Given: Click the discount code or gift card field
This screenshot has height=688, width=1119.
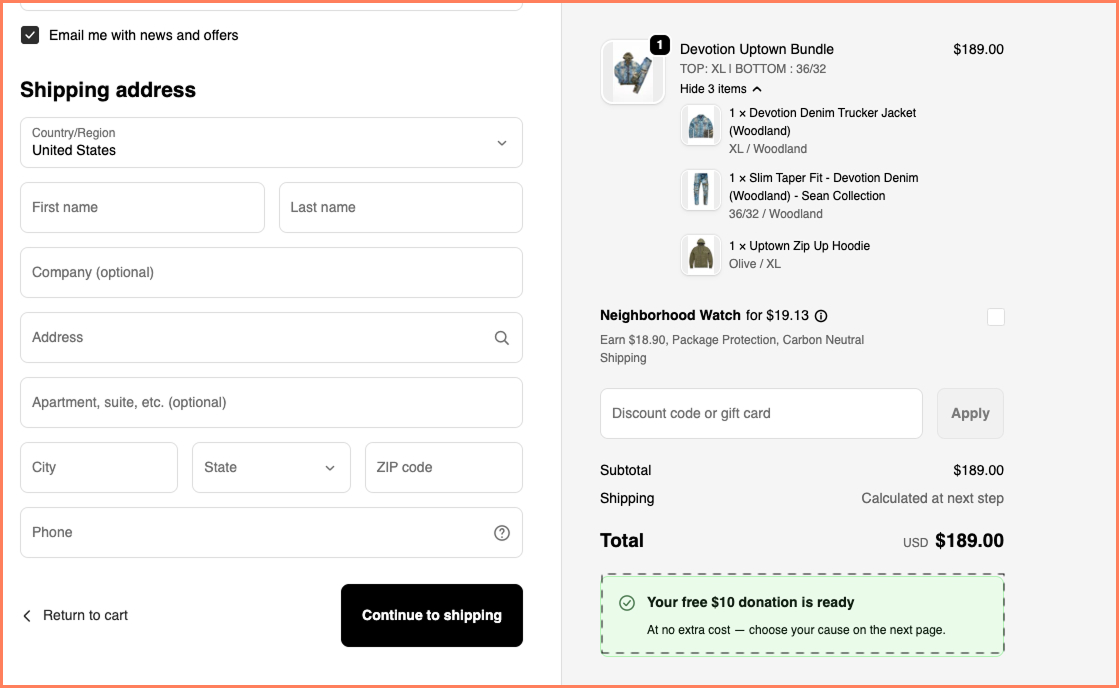Looking at the screenshot, I should 761,413.
